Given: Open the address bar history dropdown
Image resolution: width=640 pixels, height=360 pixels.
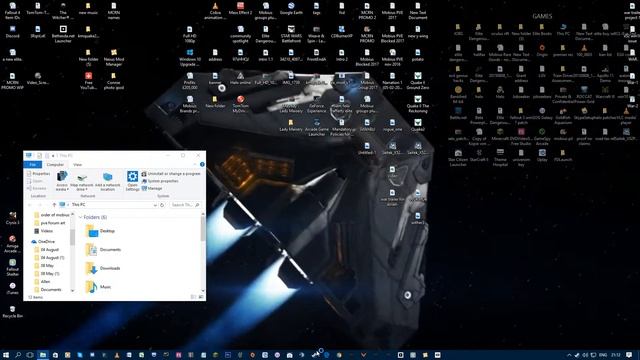Looking at the screenshot, I should point(155,205).
